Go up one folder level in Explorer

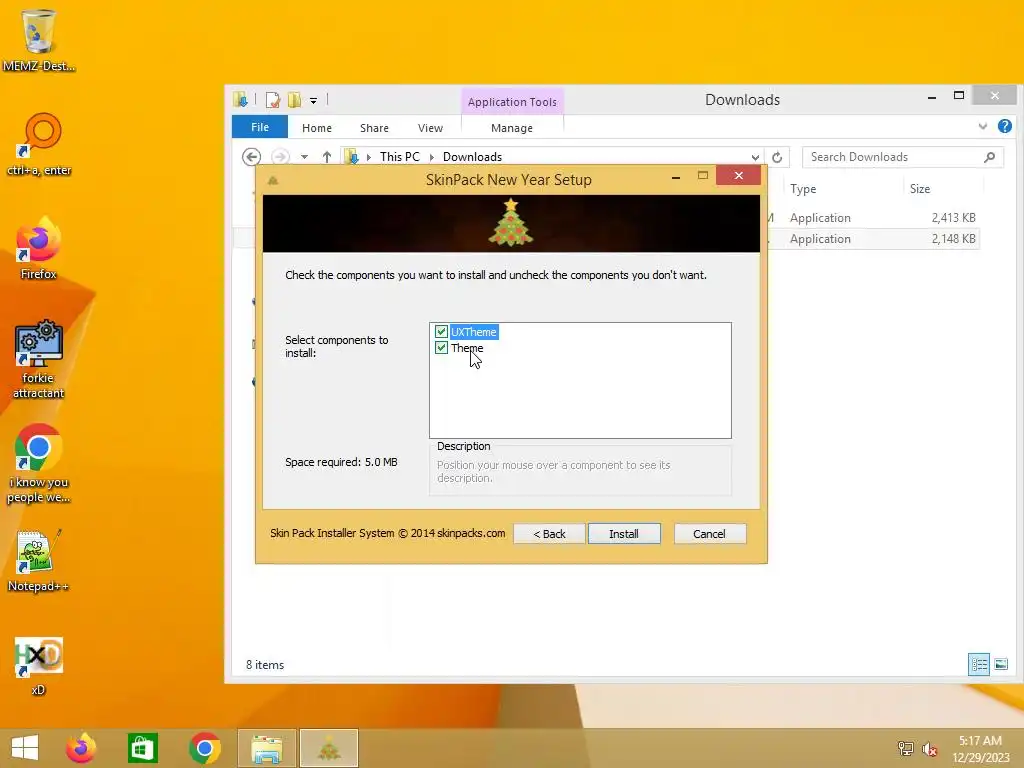327,157
